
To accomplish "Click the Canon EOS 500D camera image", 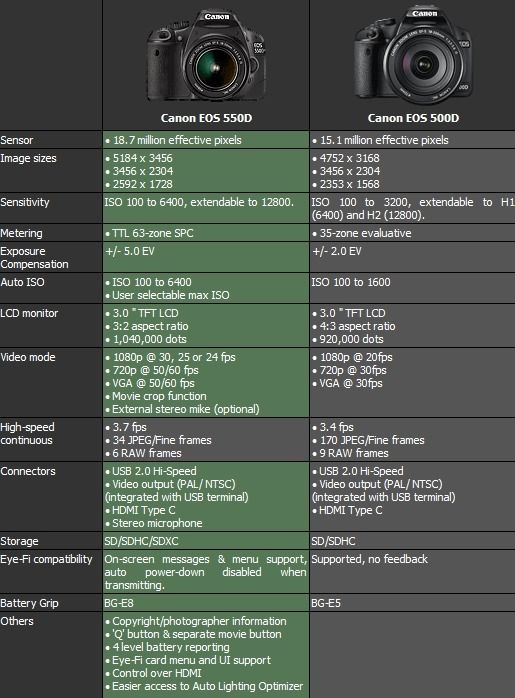I will point(413,54).
